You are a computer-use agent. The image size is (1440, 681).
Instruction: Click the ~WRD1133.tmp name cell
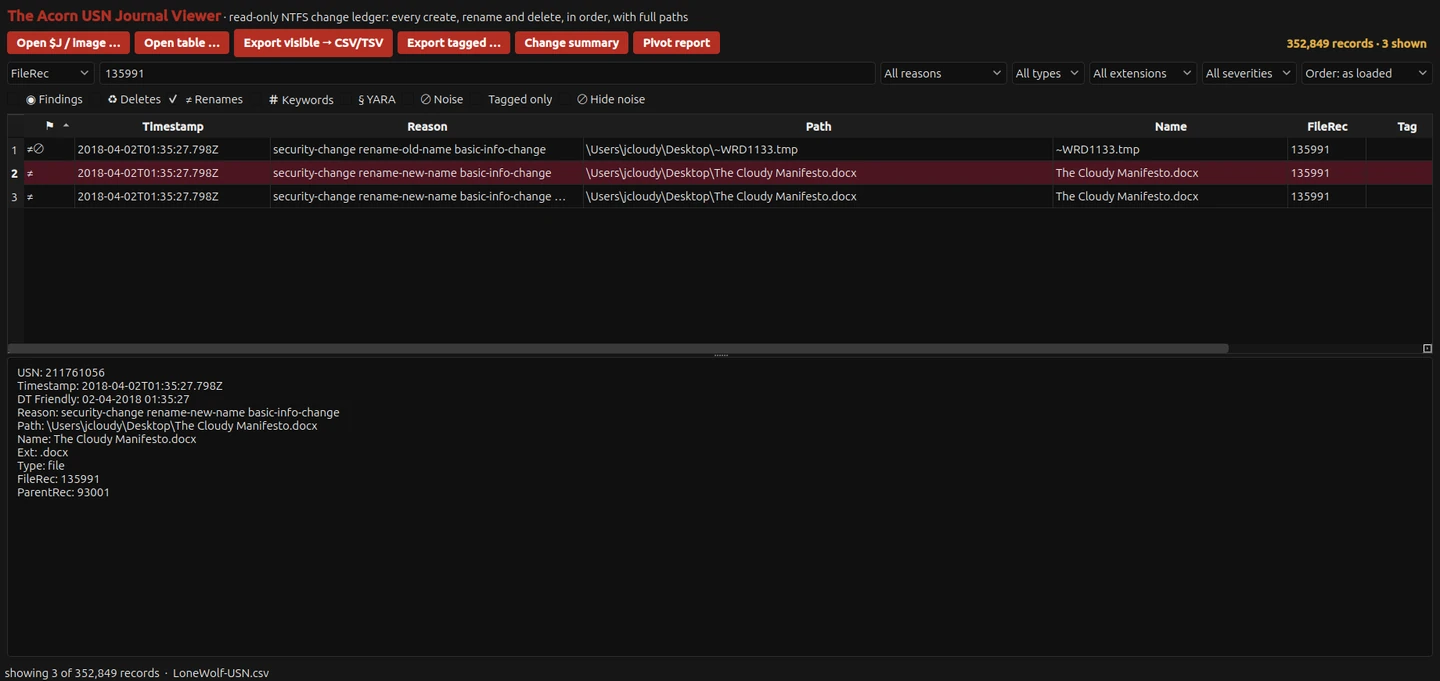pyautogui.click(x=1170, y=150)
